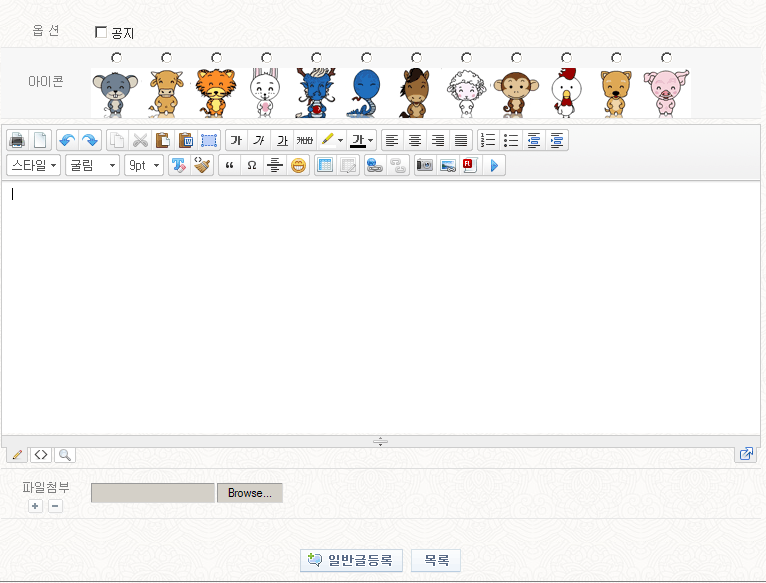Select the mouse icon radio button

click(116, 58)
